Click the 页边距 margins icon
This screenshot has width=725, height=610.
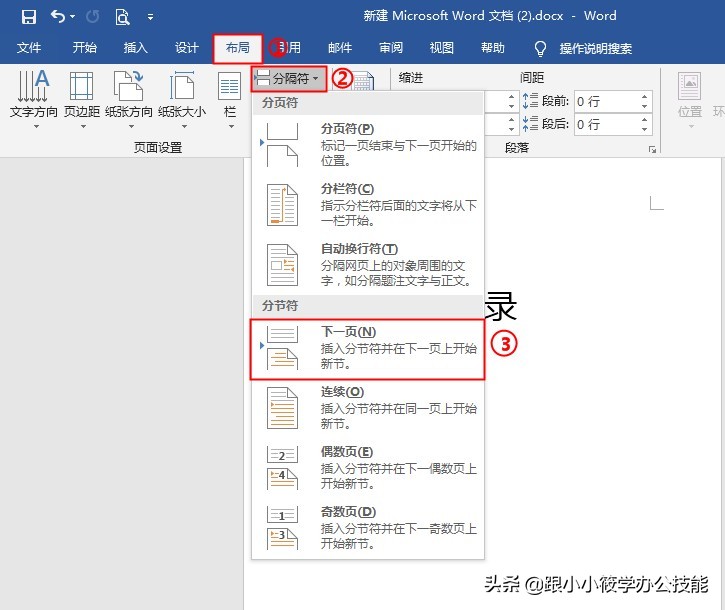81,86
